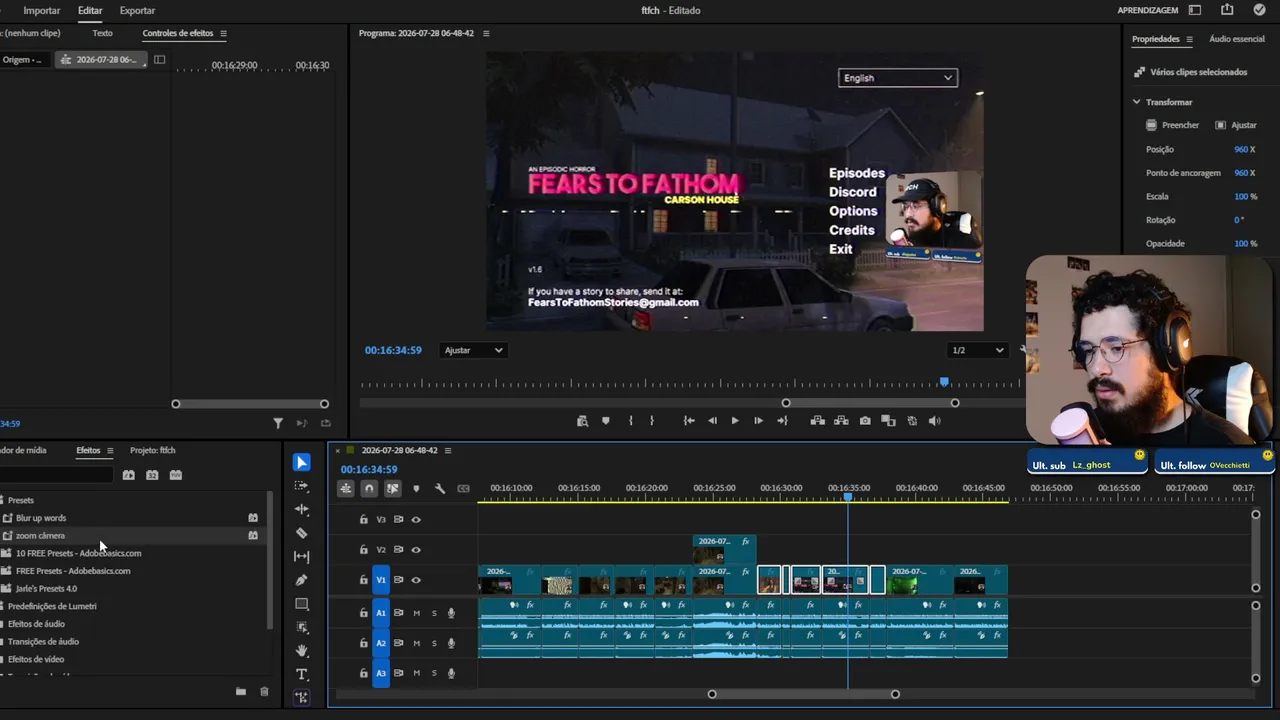This screenshot has width=1280, height=720.
Task: Step forward one frame
Action: click(x=758, y=421)
